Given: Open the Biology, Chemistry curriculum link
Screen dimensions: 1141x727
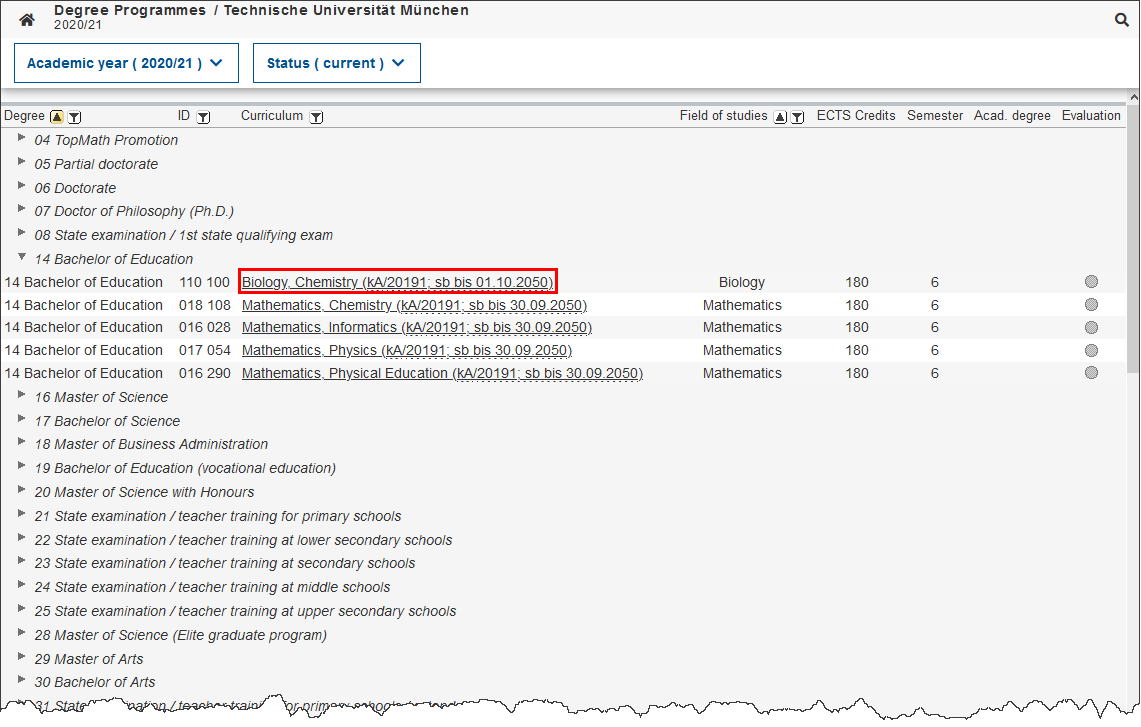Looking at the screenshot, I should [397, 282].
